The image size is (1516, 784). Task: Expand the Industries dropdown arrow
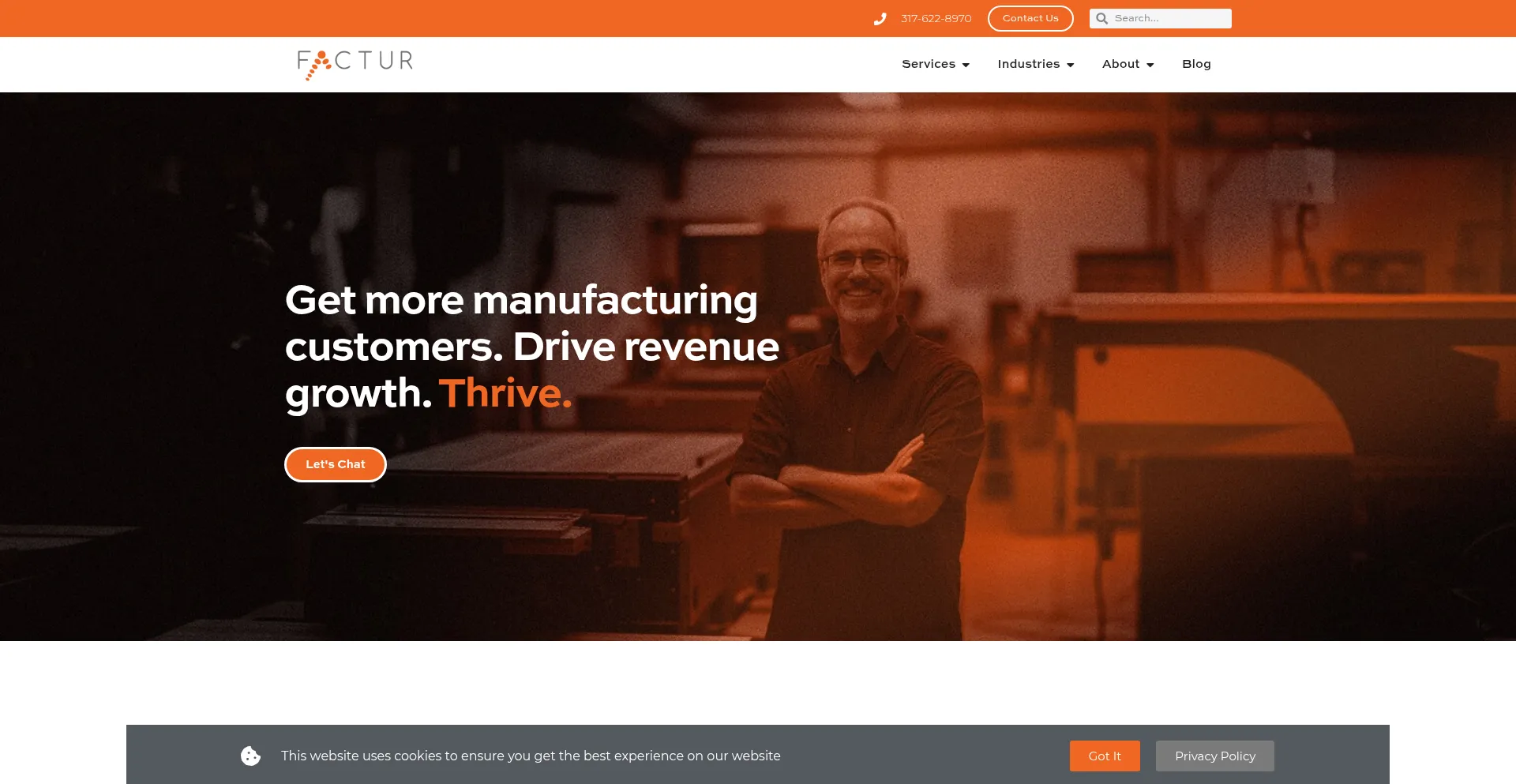point(1070,65)
